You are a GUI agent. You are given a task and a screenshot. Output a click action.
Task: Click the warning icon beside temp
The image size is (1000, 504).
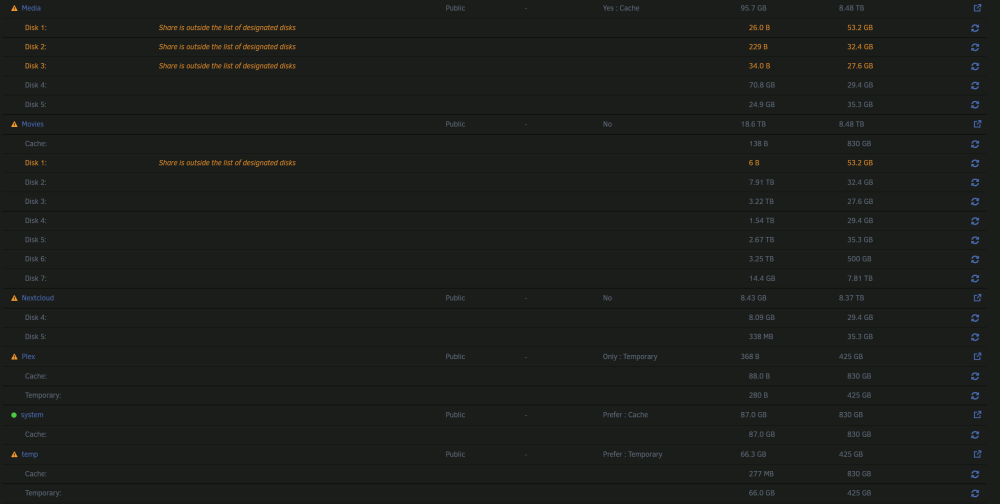(14, 454)
